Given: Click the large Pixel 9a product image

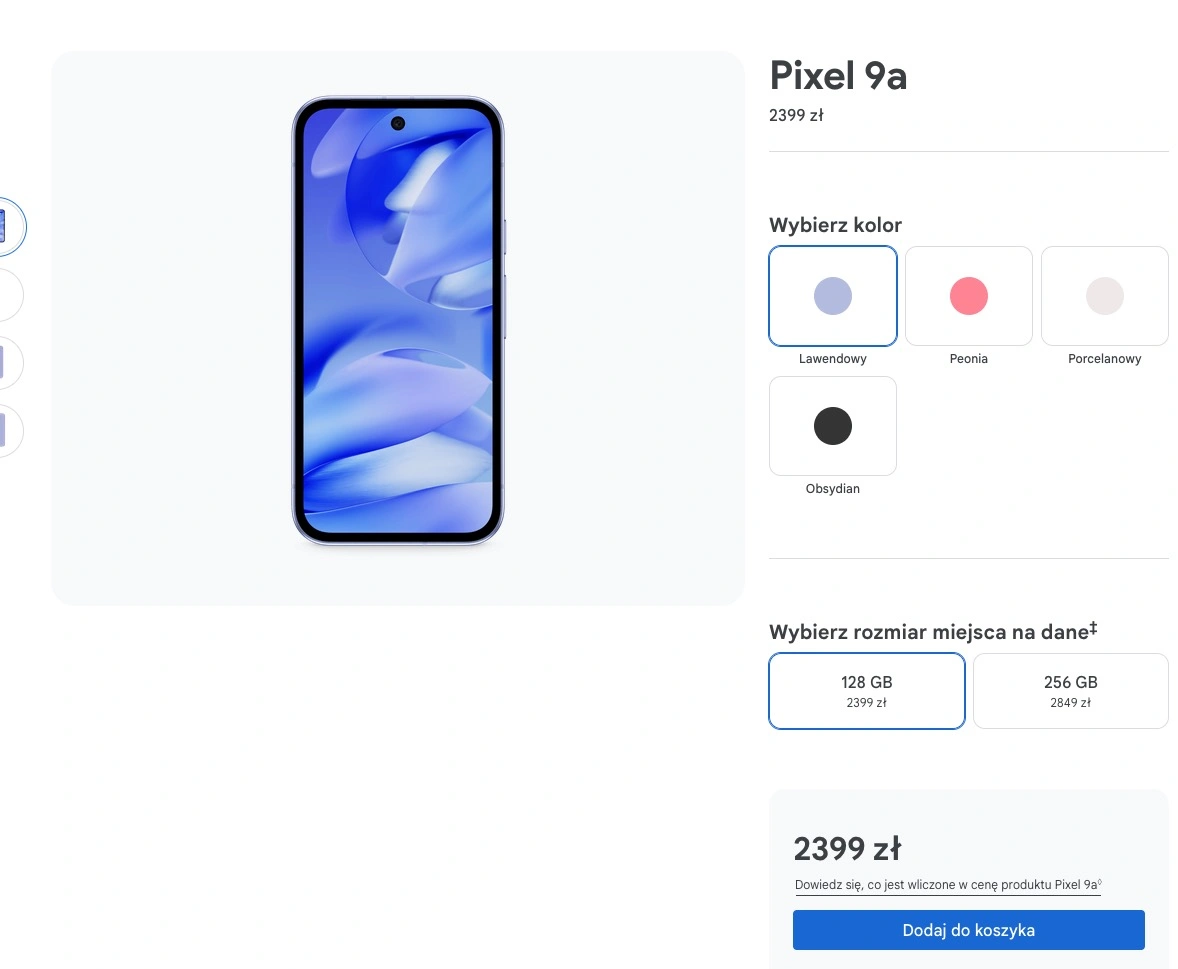Looking at the screenshot, I should [397, 321].
